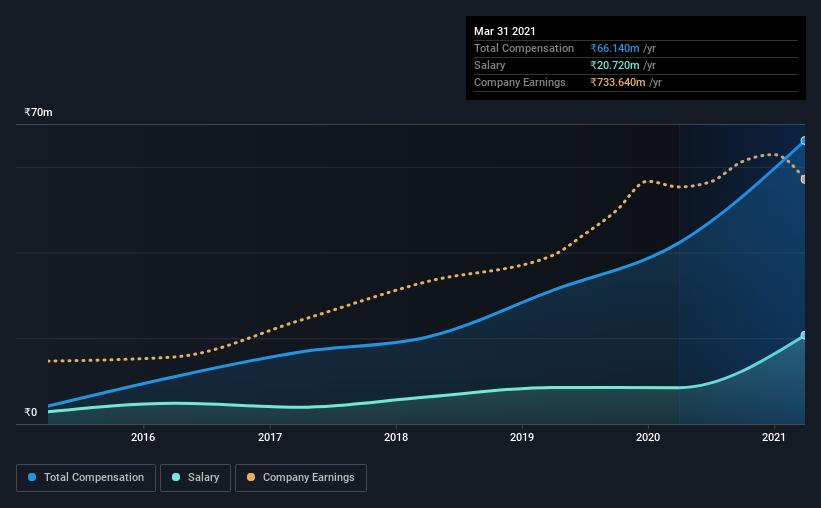Click the 2017 x-axis label

click(x=270, y=437)
